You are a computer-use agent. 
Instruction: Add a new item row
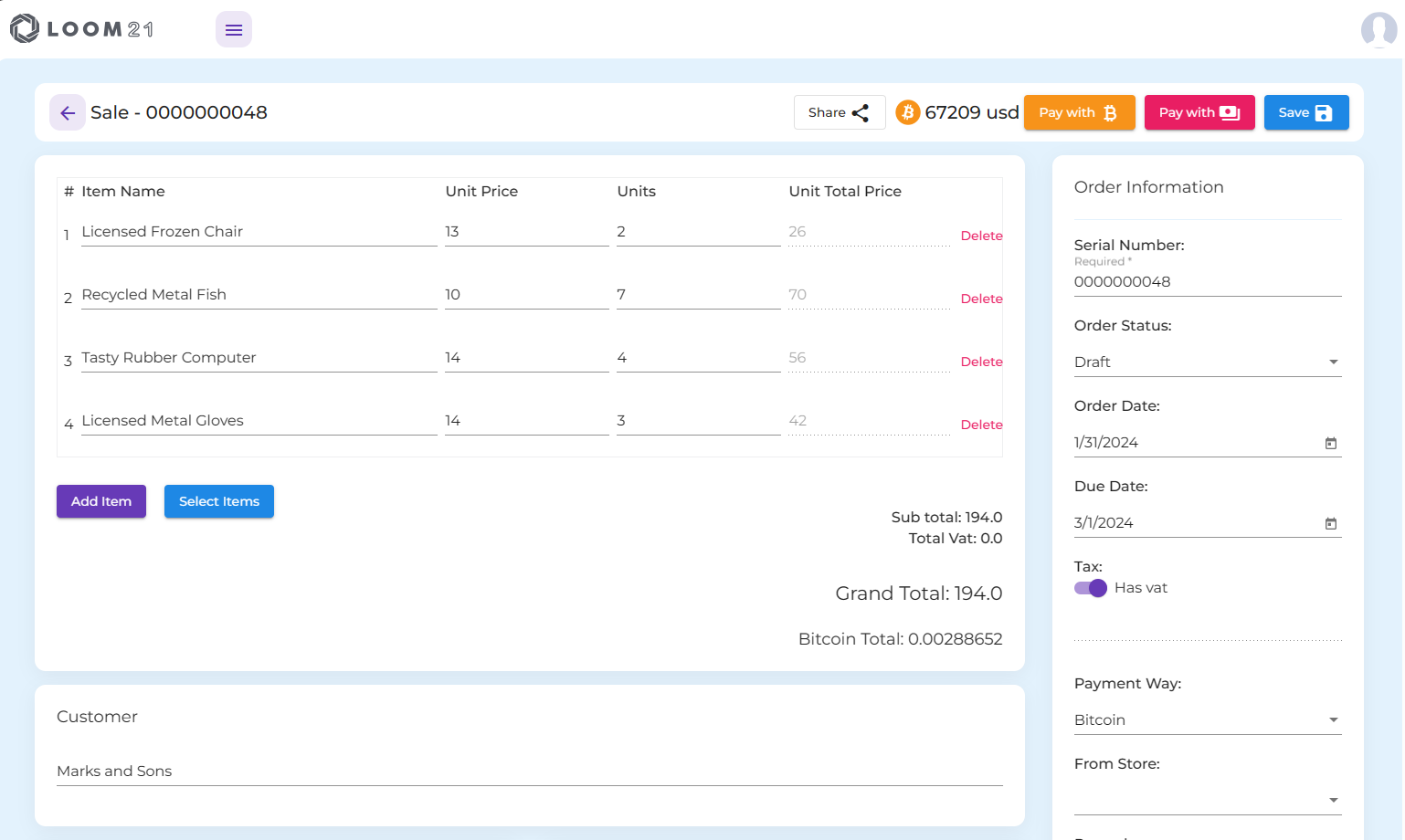pos(101,501)
